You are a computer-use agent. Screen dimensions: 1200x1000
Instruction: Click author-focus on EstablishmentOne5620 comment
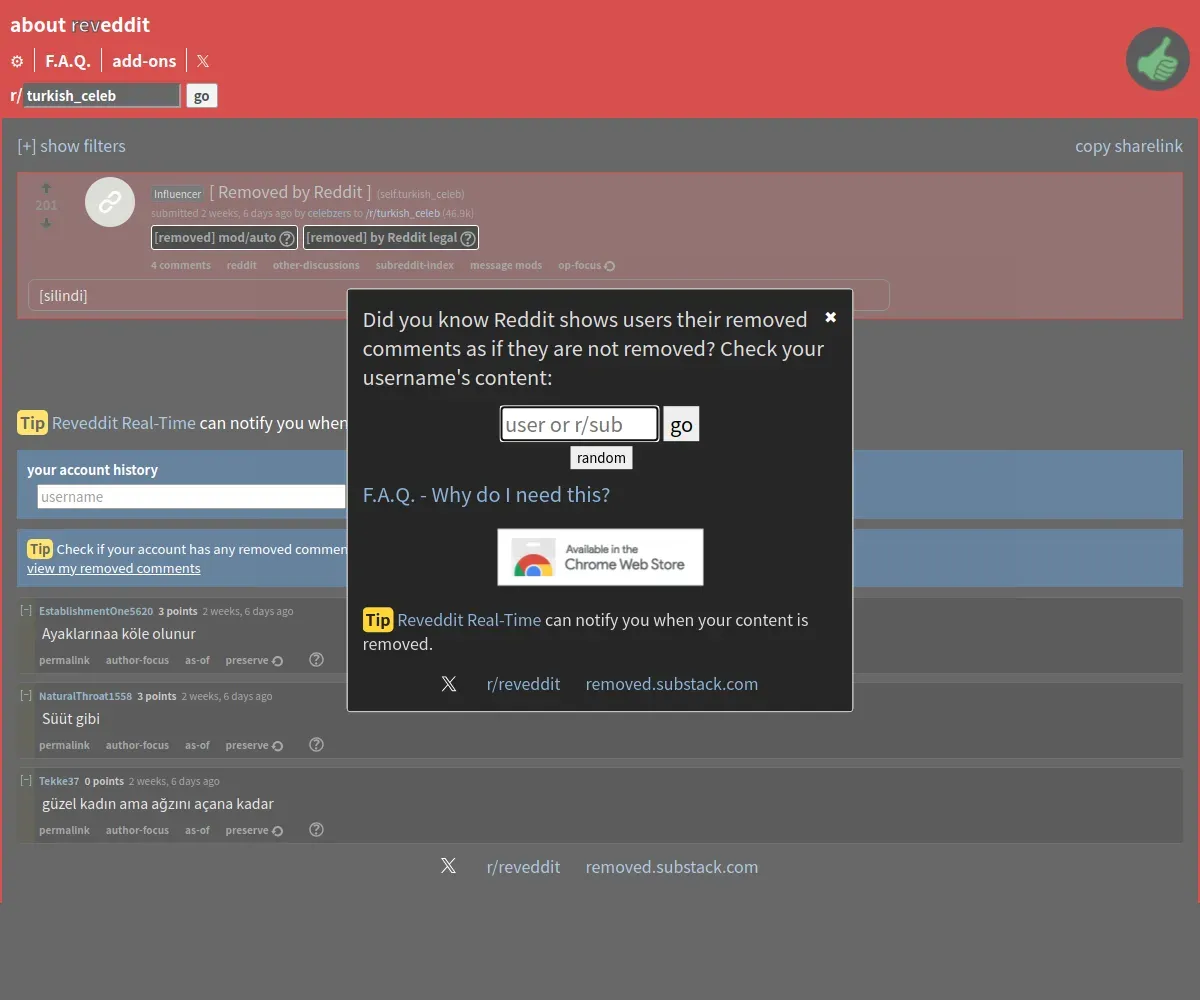pyautogui.click(x=137, y=660)
